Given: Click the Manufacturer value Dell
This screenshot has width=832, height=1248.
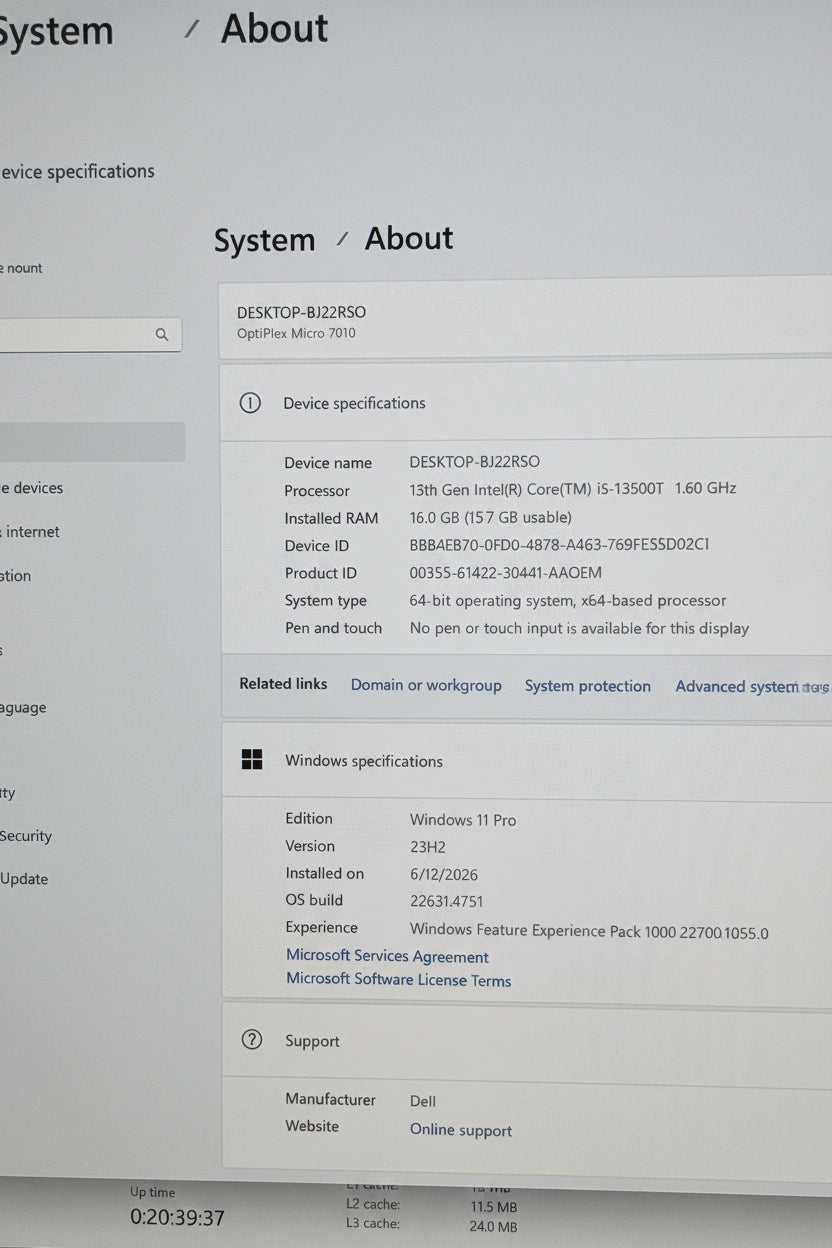Looking at the screenshot, I should (423, 1101).
